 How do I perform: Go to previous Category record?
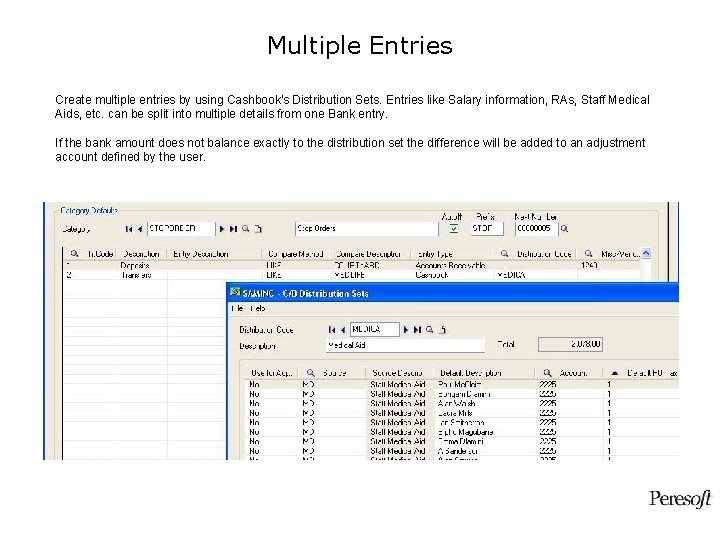(x=139, y=229)
